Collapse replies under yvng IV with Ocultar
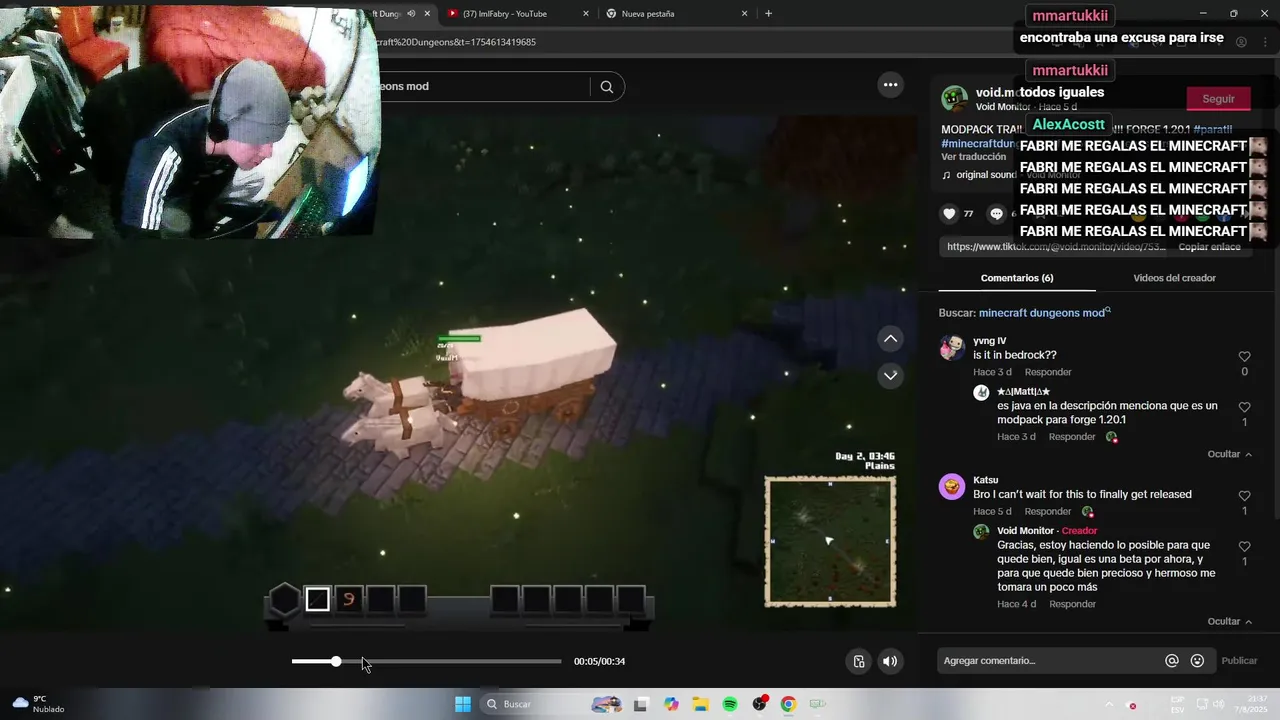The width and height of the screenshot is (1280, 720). point(1229,454)
